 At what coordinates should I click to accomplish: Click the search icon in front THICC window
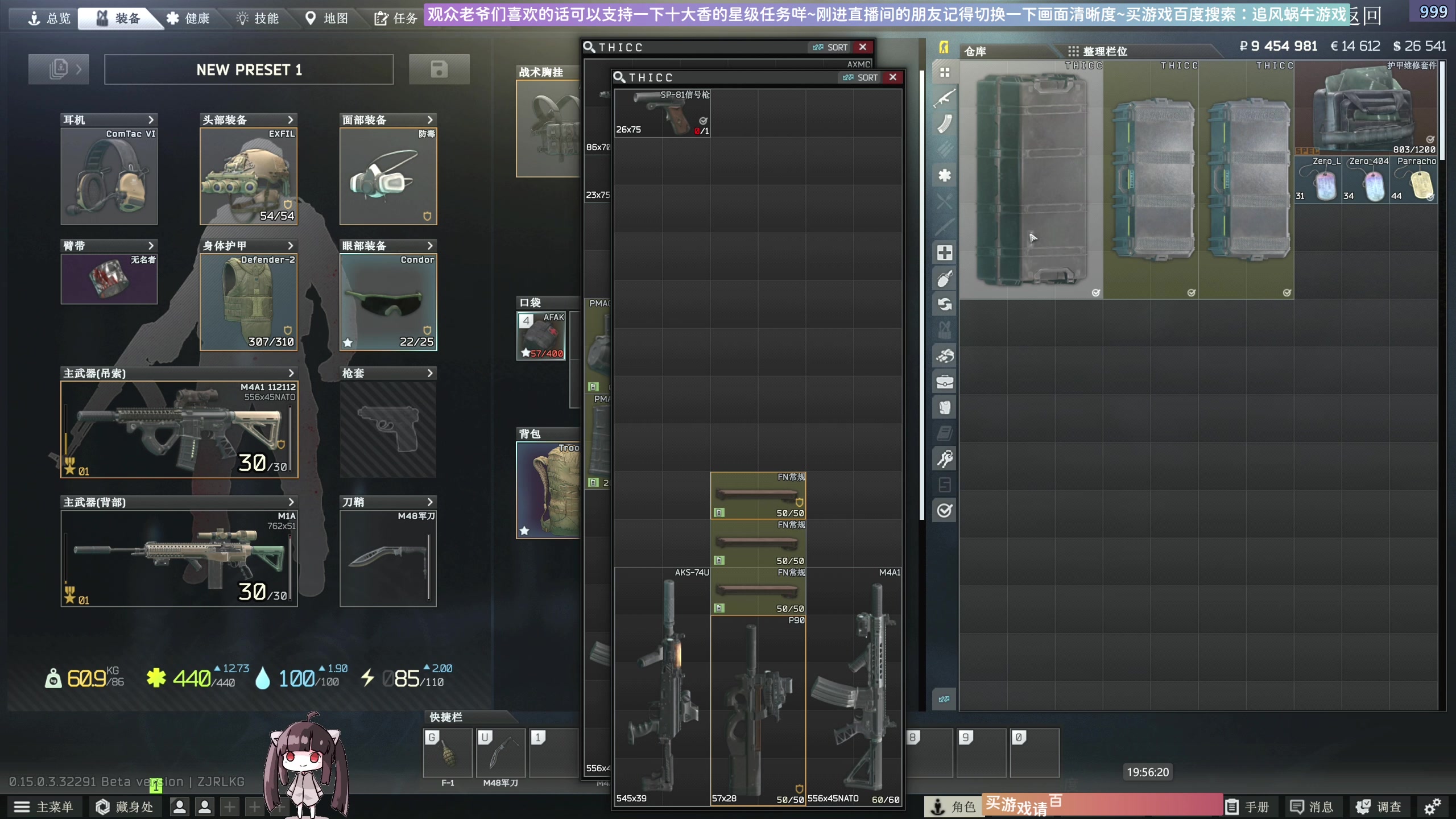(619, 77)
